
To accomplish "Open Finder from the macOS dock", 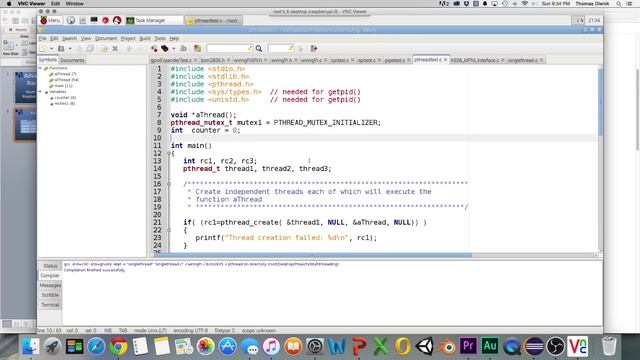I will (x=31, y=347).
